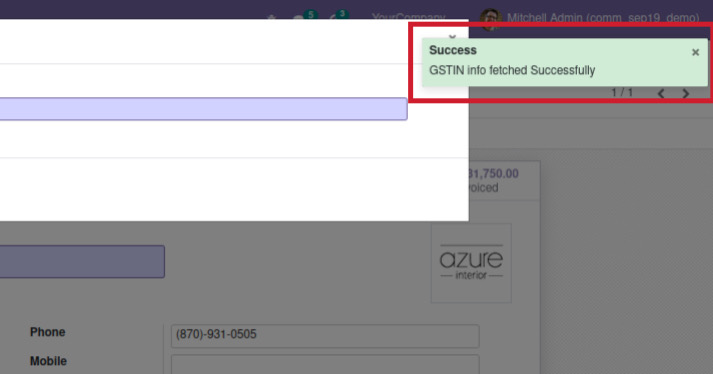The image size is (713, 374).
Task: Click the highlighted name field behind the dialog
Action: click(x=82, y=262)
